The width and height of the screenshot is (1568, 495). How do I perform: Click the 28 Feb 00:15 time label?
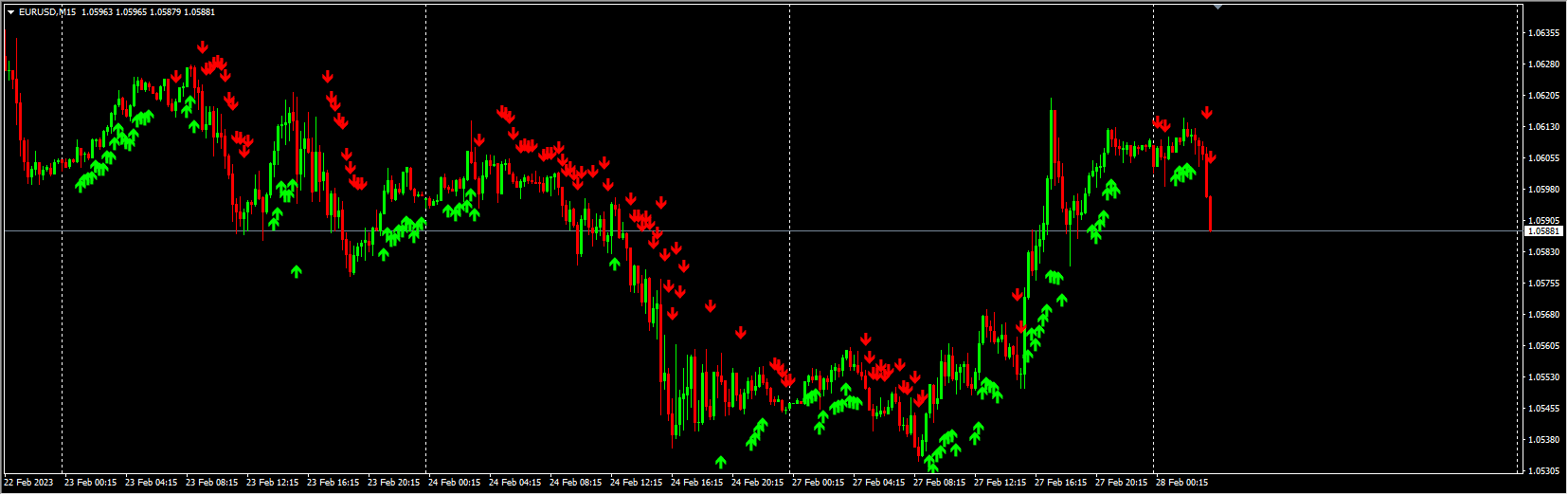coord(1182,483)
